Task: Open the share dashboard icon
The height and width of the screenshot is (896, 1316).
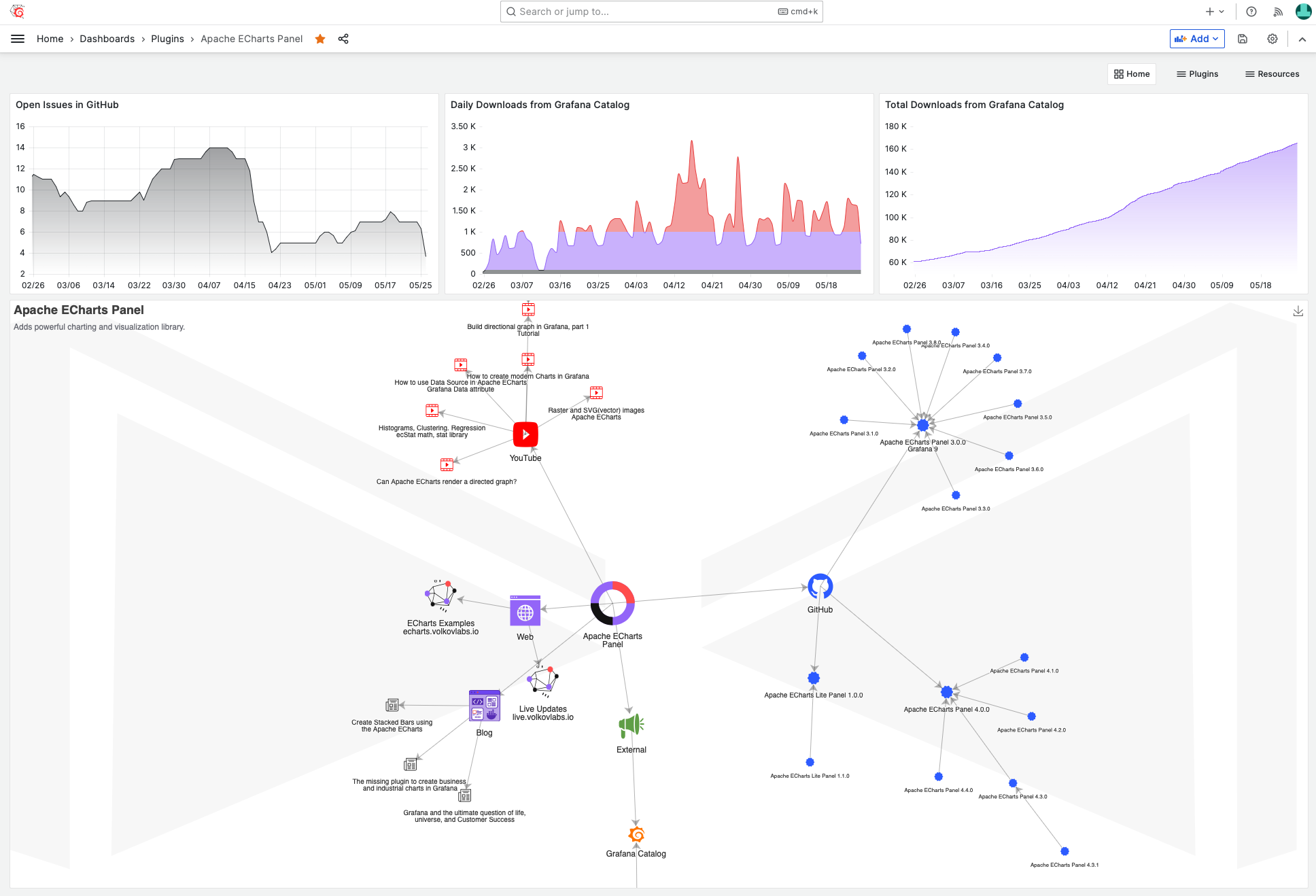Action: coord(343,39)
